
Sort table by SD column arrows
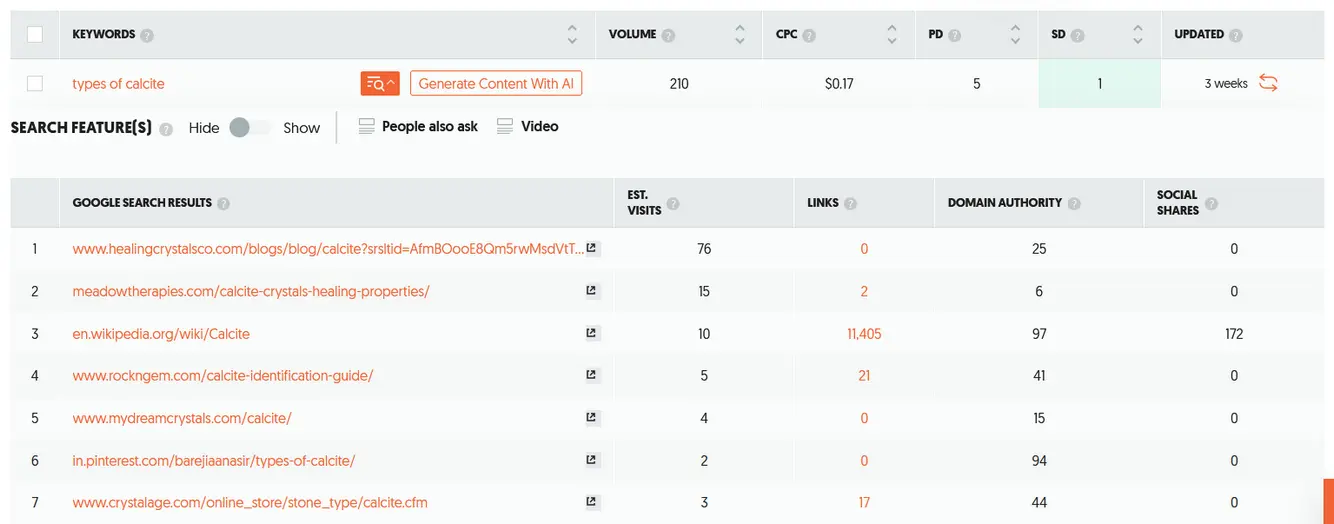click(1137, 34)
